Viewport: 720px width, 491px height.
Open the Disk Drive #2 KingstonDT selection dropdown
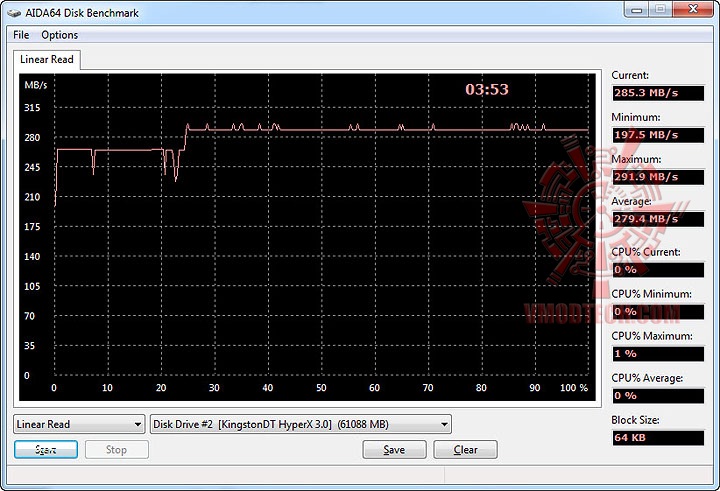(x=301, y=424)
